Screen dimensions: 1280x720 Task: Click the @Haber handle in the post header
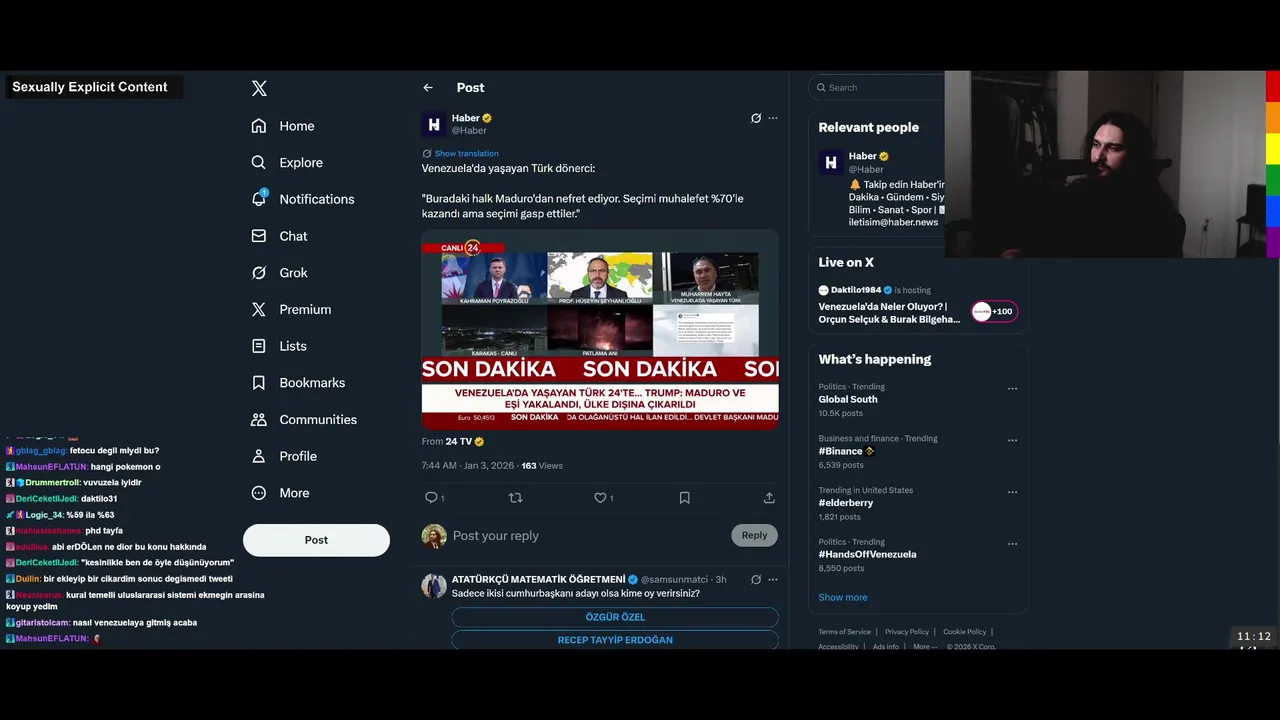coord(469,131)
